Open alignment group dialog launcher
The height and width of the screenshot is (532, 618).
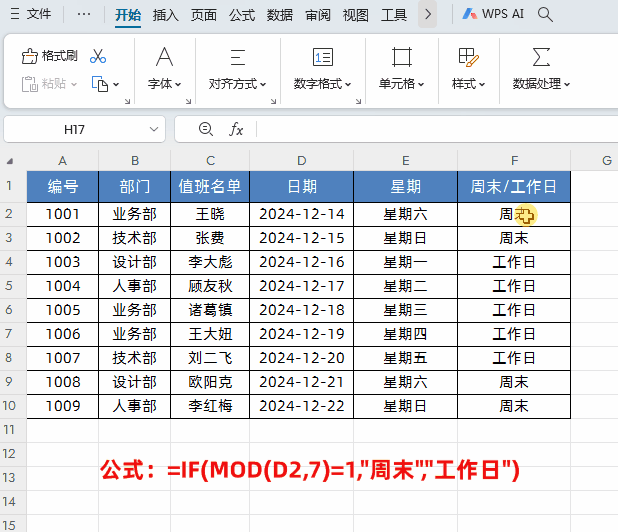[274, 102]
